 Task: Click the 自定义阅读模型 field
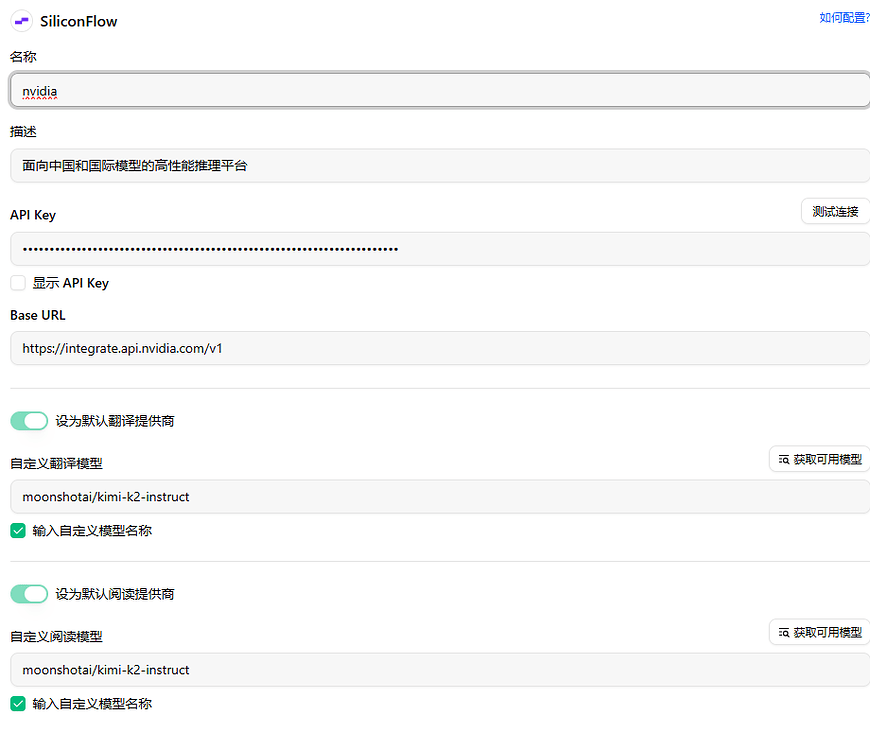coord(440,670)
